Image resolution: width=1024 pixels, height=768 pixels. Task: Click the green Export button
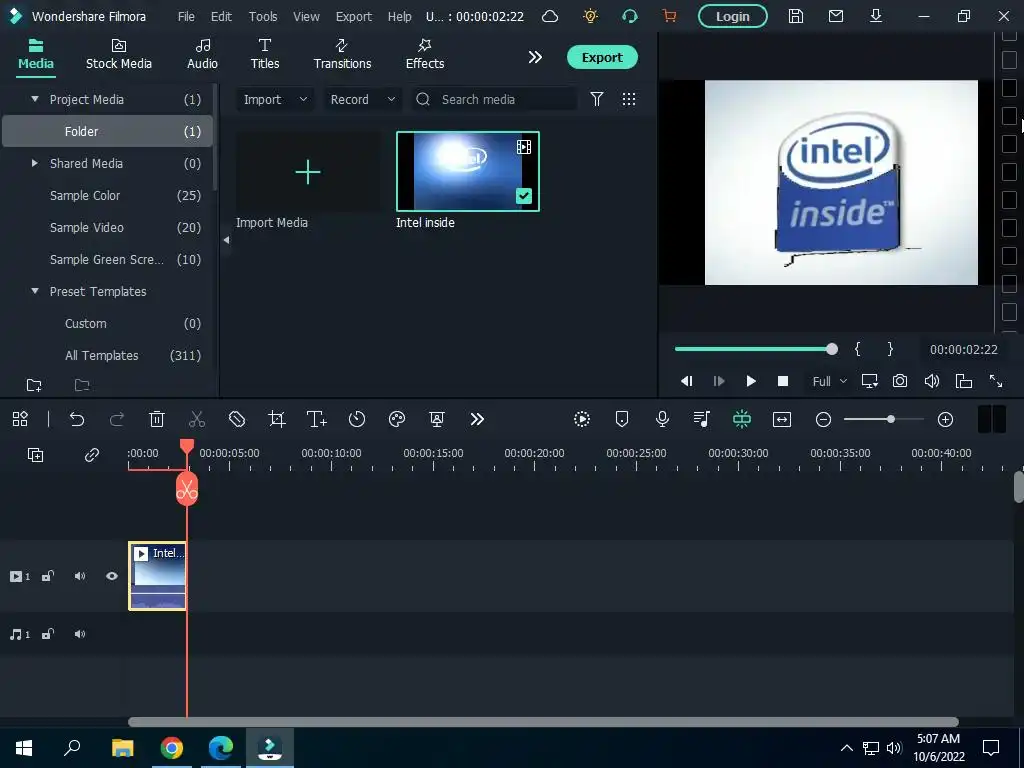pos(602,57)
